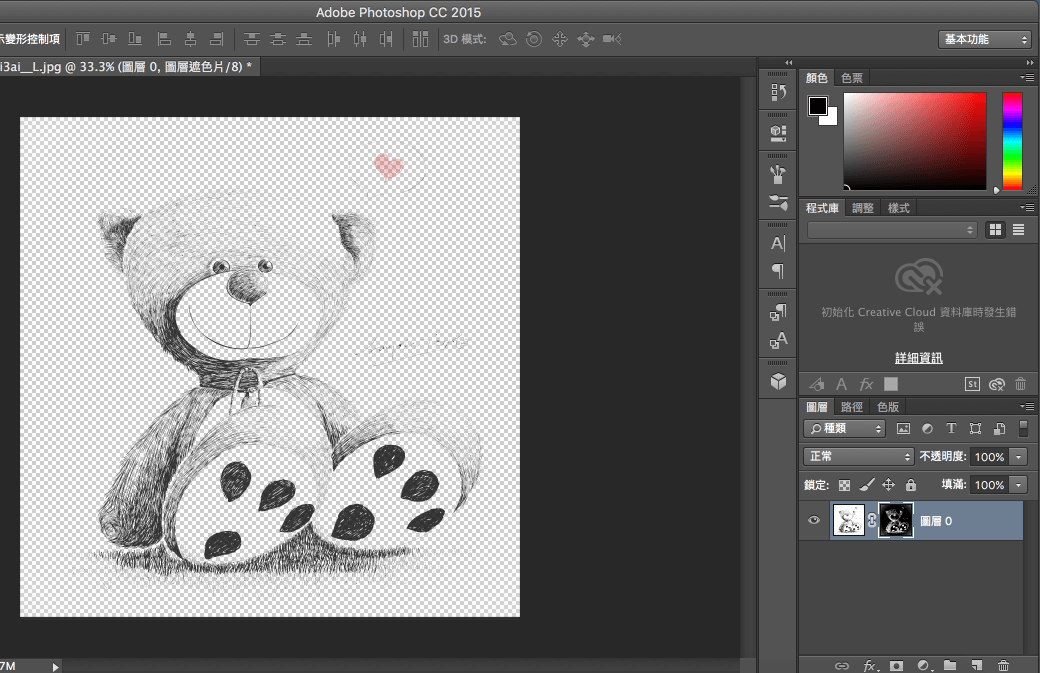Image resolution: width=1040 pixels, height=673 pixels.
Task: Click the add layer style fx icon
Action: click(x=870, y=665)
